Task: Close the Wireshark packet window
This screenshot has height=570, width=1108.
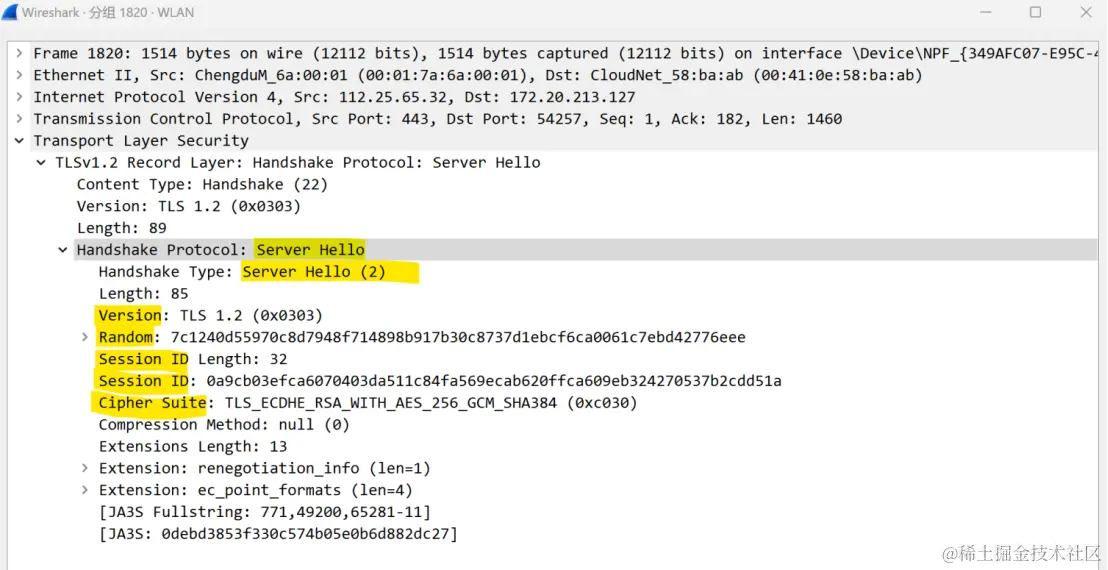Action: (x=1086, y=12)
